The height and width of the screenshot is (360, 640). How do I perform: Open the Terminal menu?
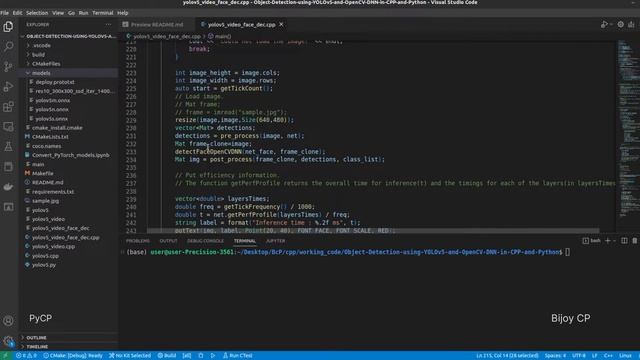102,13
